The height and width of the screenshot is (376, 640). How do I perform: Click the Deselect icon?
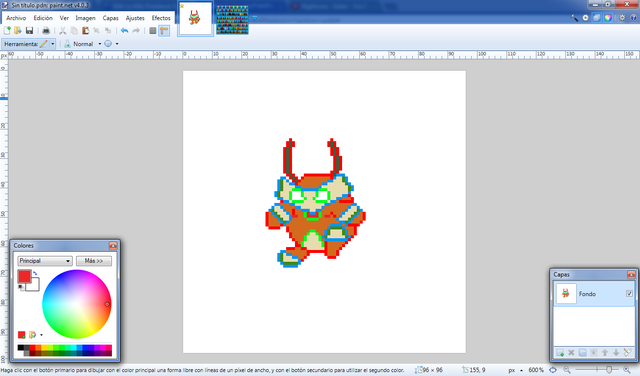click(108, 31)
